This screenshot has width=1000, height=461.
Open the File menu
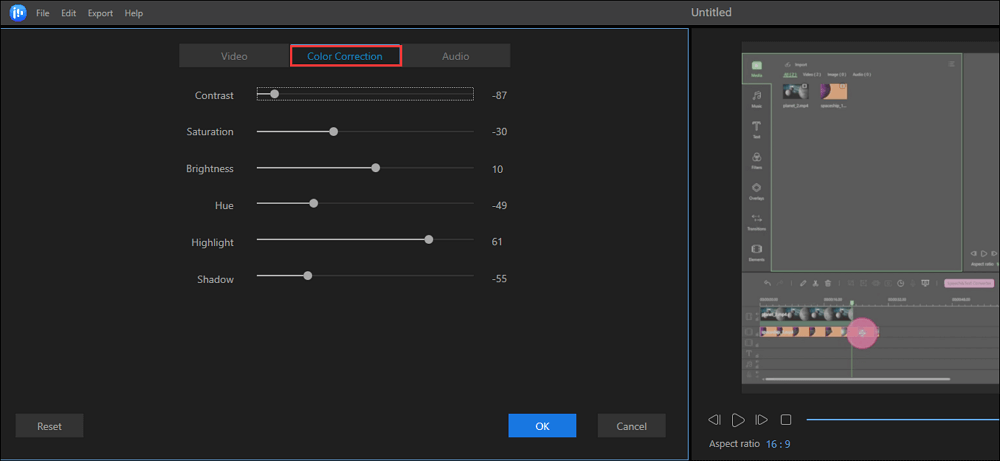(43, 13)
